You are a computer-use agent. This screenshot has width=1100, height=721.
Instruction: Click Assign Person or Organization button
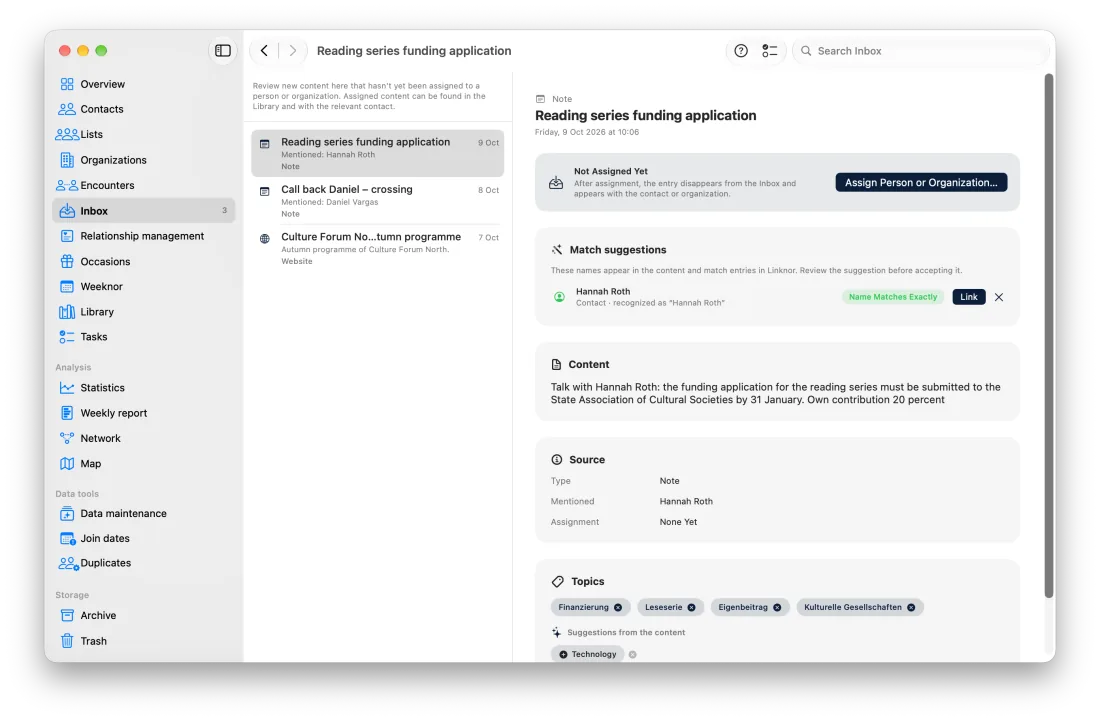921,182
